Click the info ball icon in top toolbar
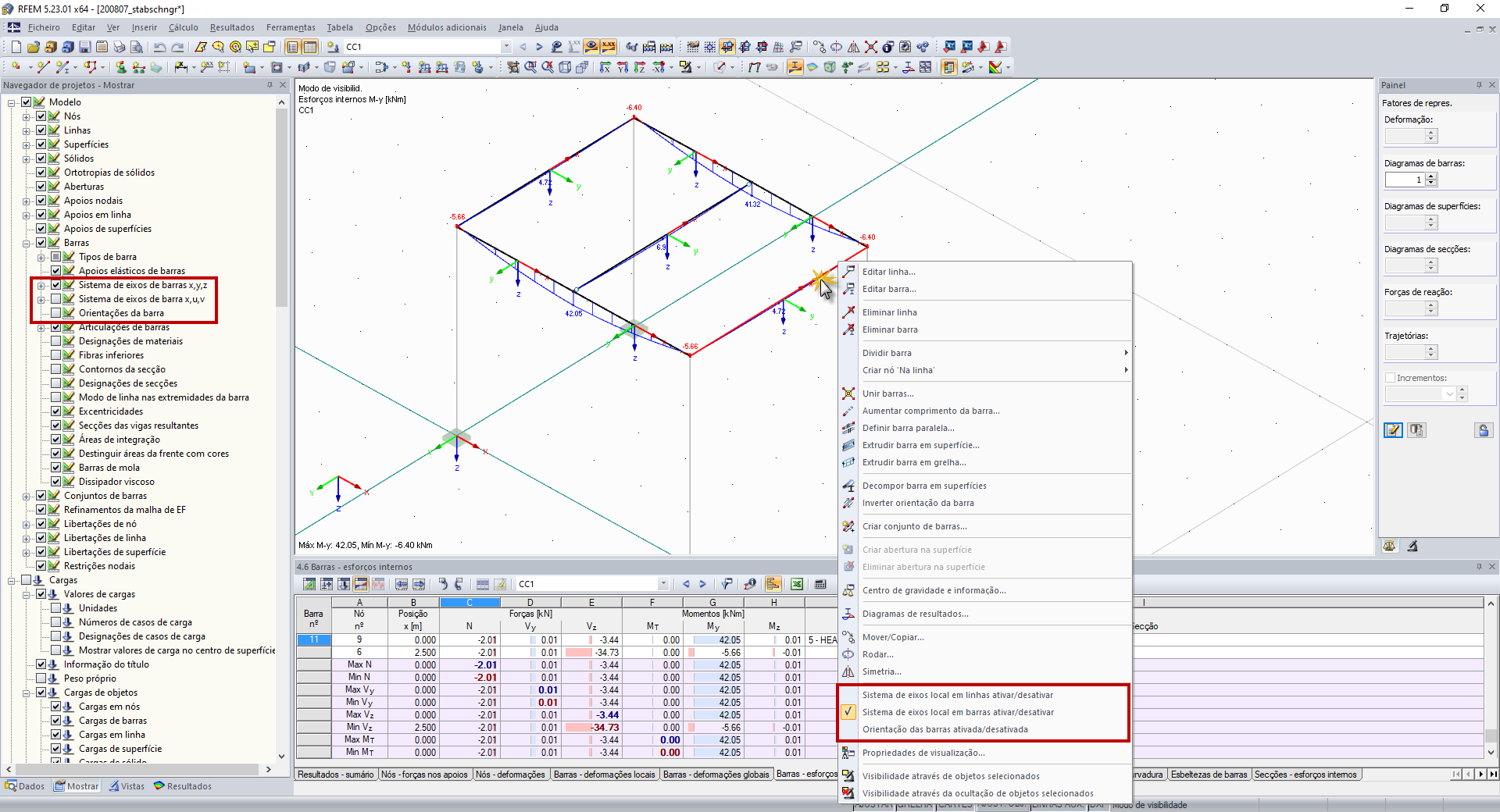The image size is (1500, 812). (x=888, y=47)
